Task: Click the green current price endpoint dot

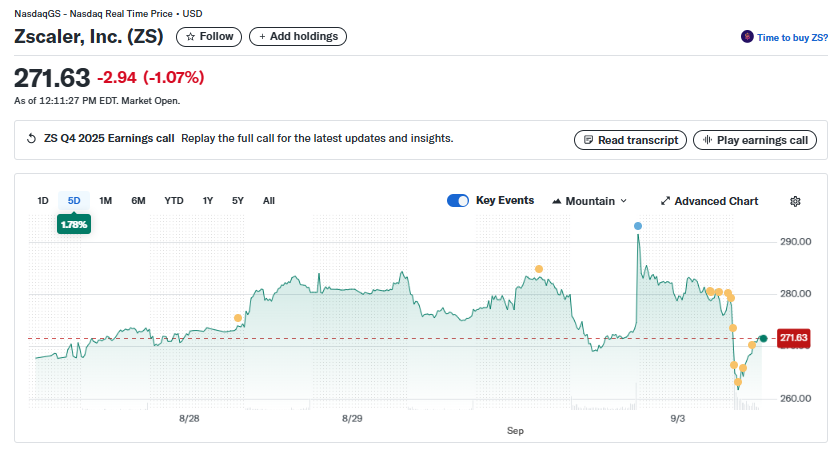Action: (x=763, y=339)
